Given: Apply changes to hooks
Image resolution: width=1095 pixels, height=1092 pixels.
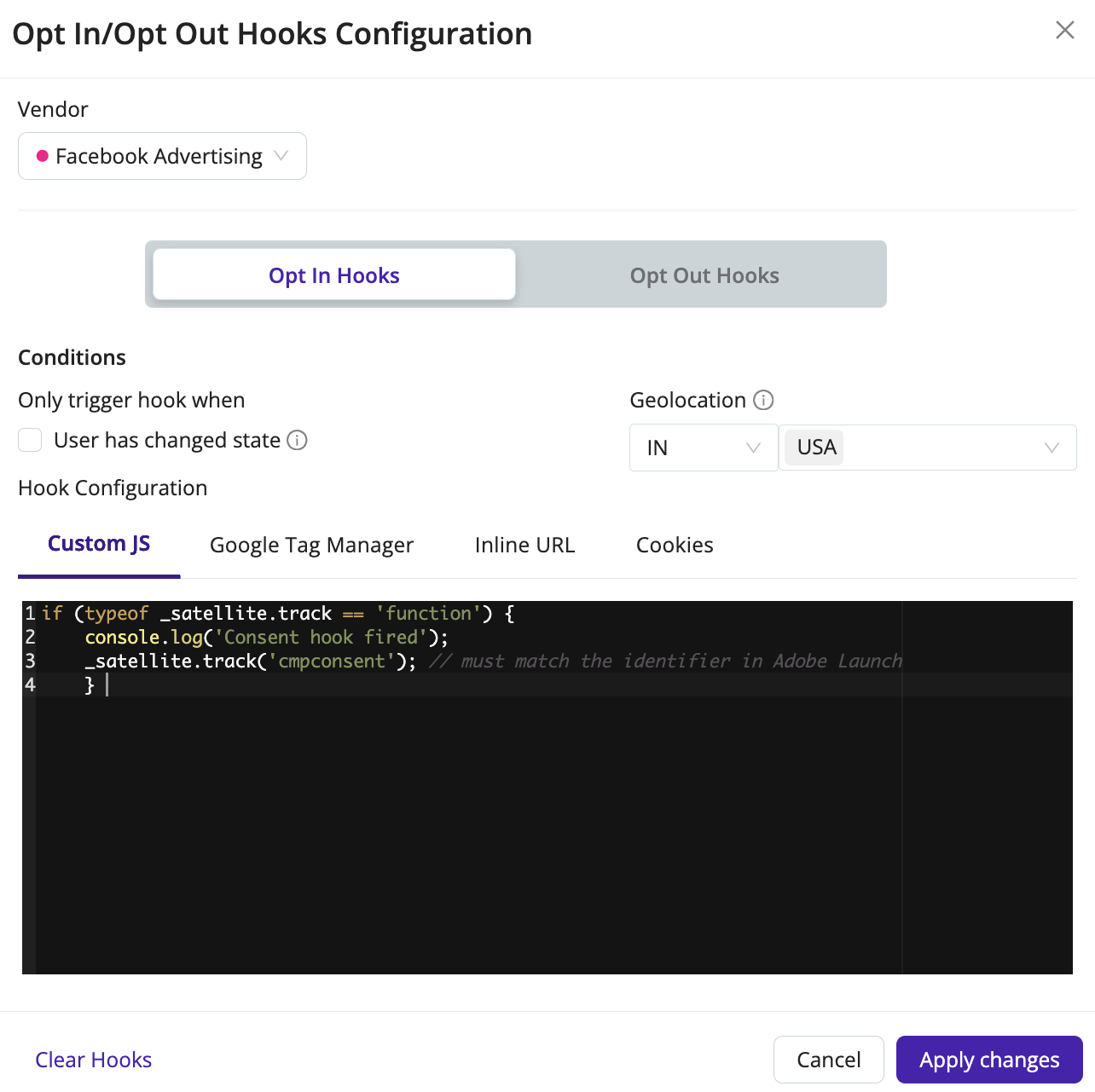Looking at the screenshot, I should tap(989, 1060).
